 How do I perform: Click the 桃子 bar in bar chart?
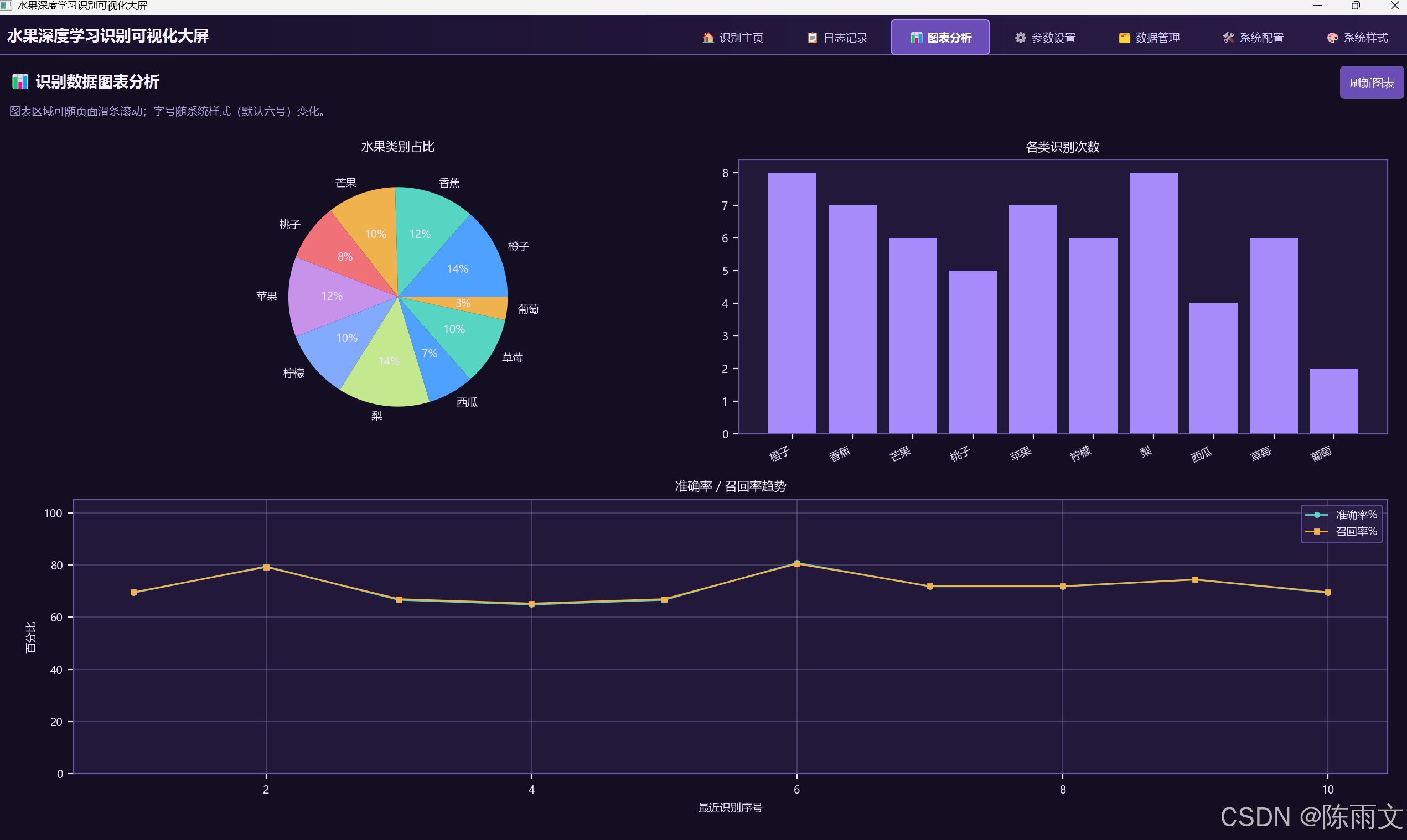(x=973, y=352)
